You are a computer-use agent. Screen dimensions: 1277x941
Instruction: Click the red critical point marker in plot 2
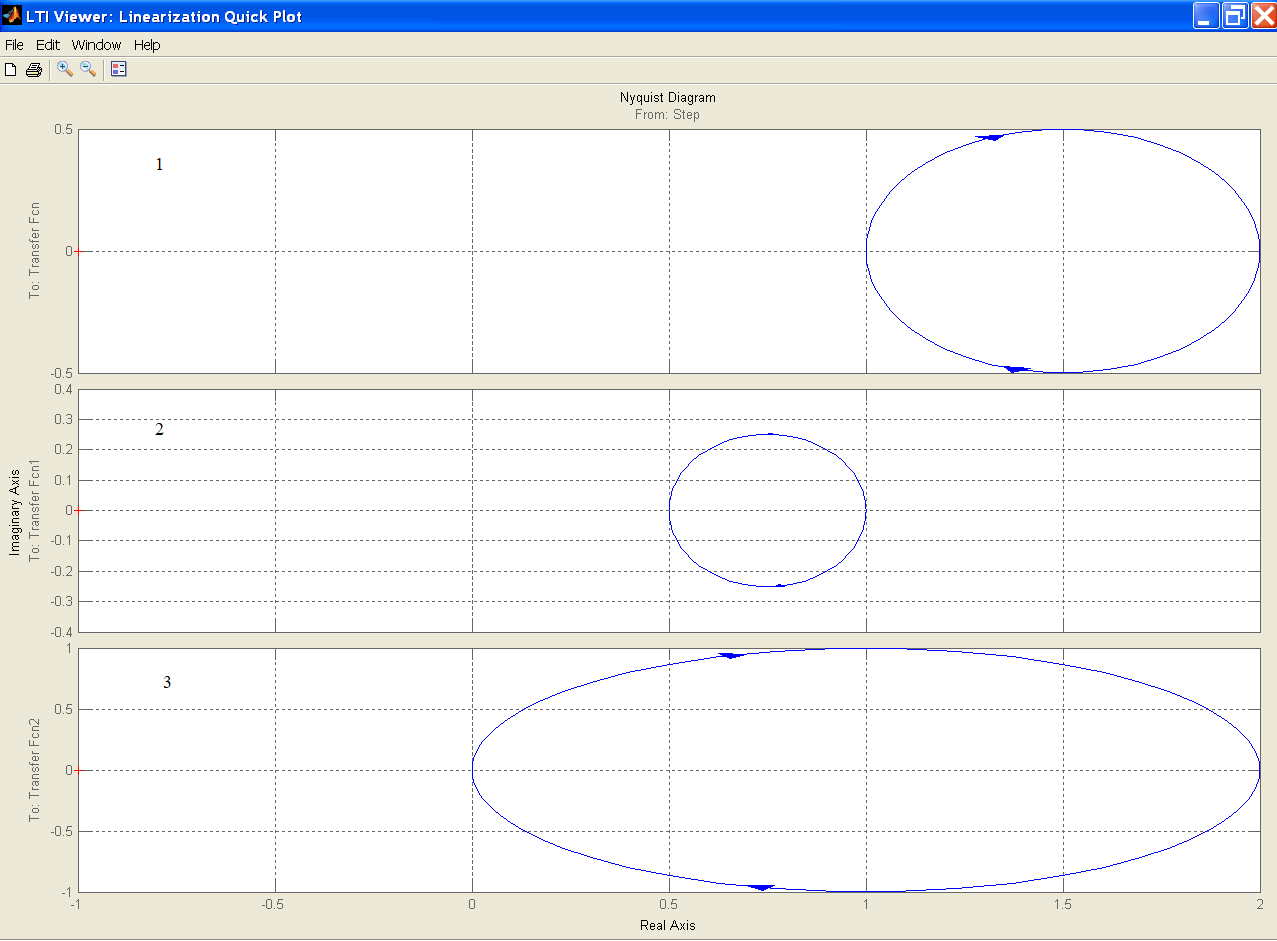[x=78, y=510]
